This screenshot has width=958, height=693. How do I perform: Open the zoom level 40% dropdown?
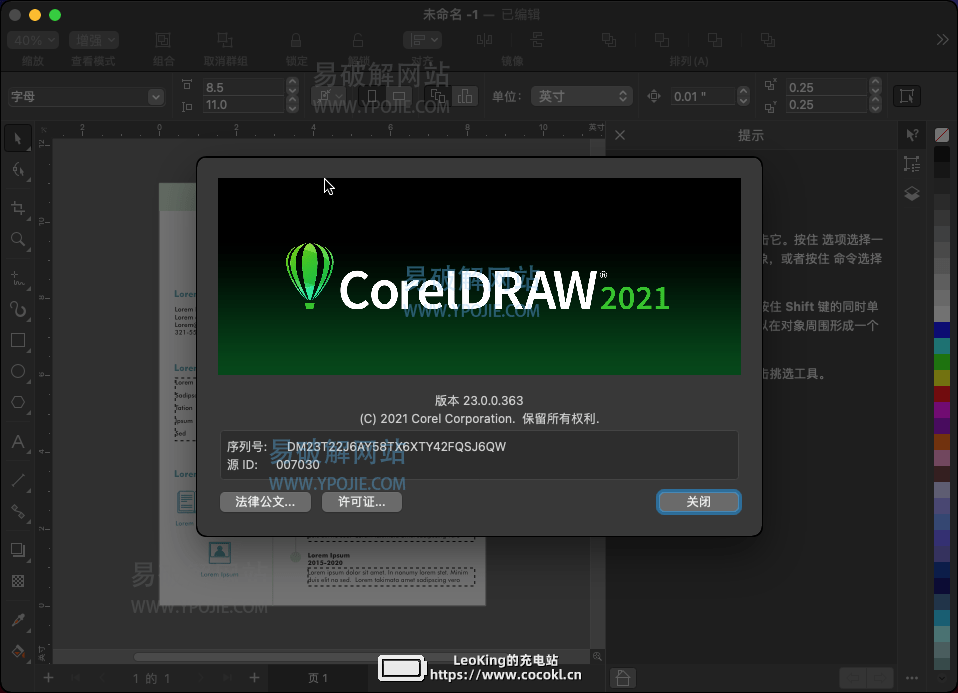pos(33,40)
